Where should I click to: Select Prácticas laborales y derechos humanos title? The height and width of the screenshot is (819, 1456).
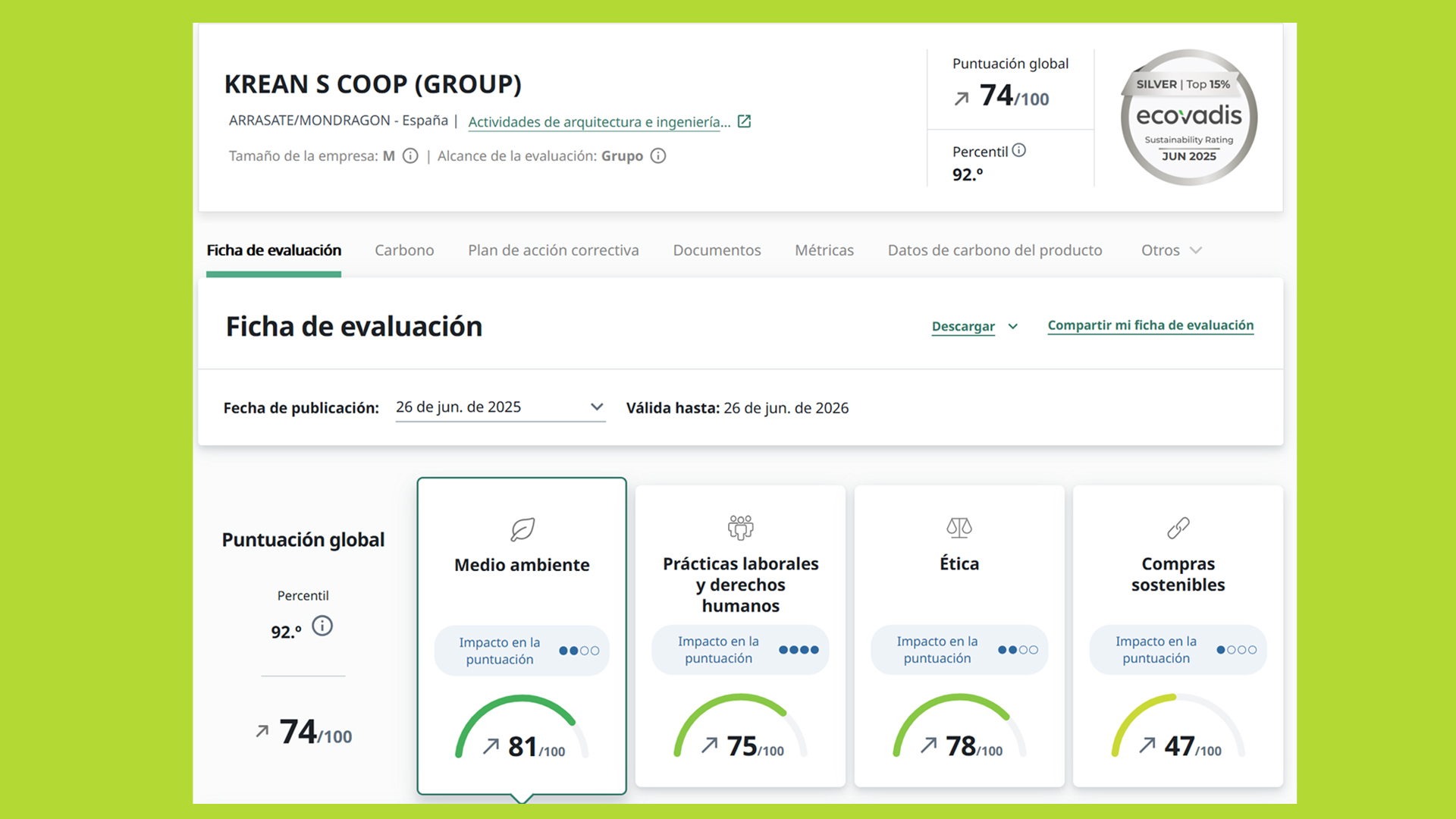(741, 585)
